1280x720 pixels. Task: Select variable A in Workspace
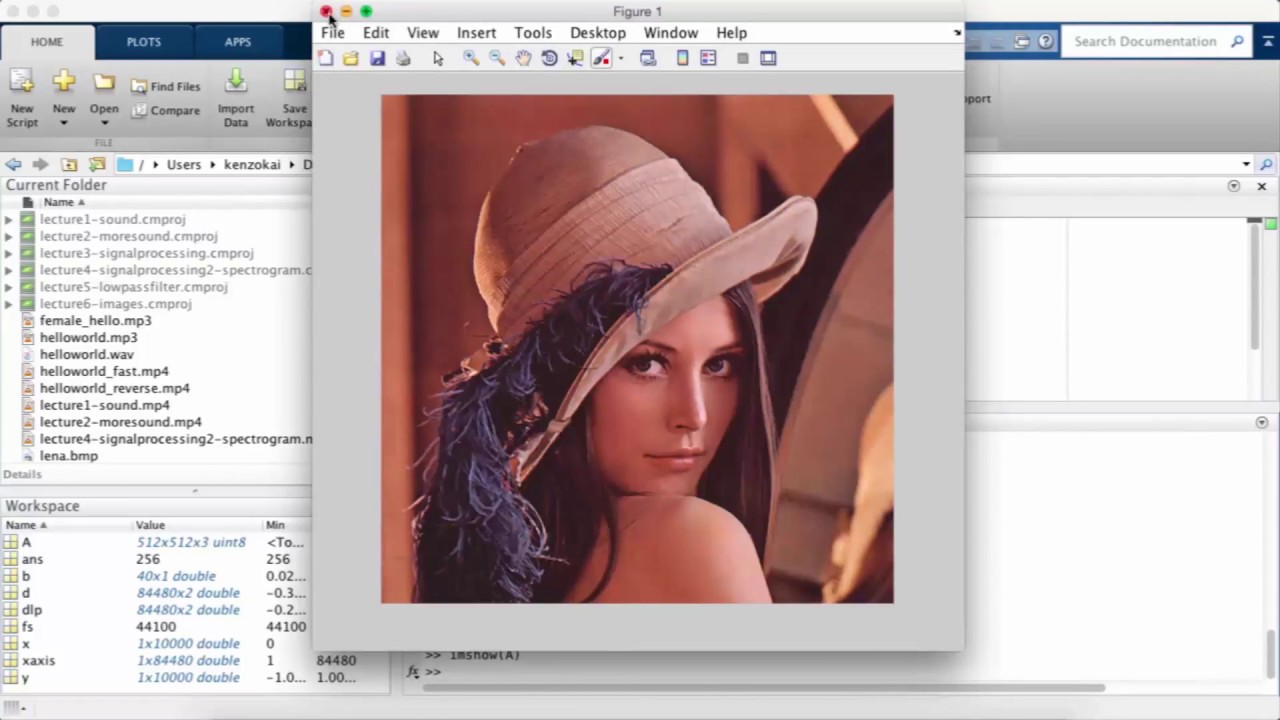(26, 542)
